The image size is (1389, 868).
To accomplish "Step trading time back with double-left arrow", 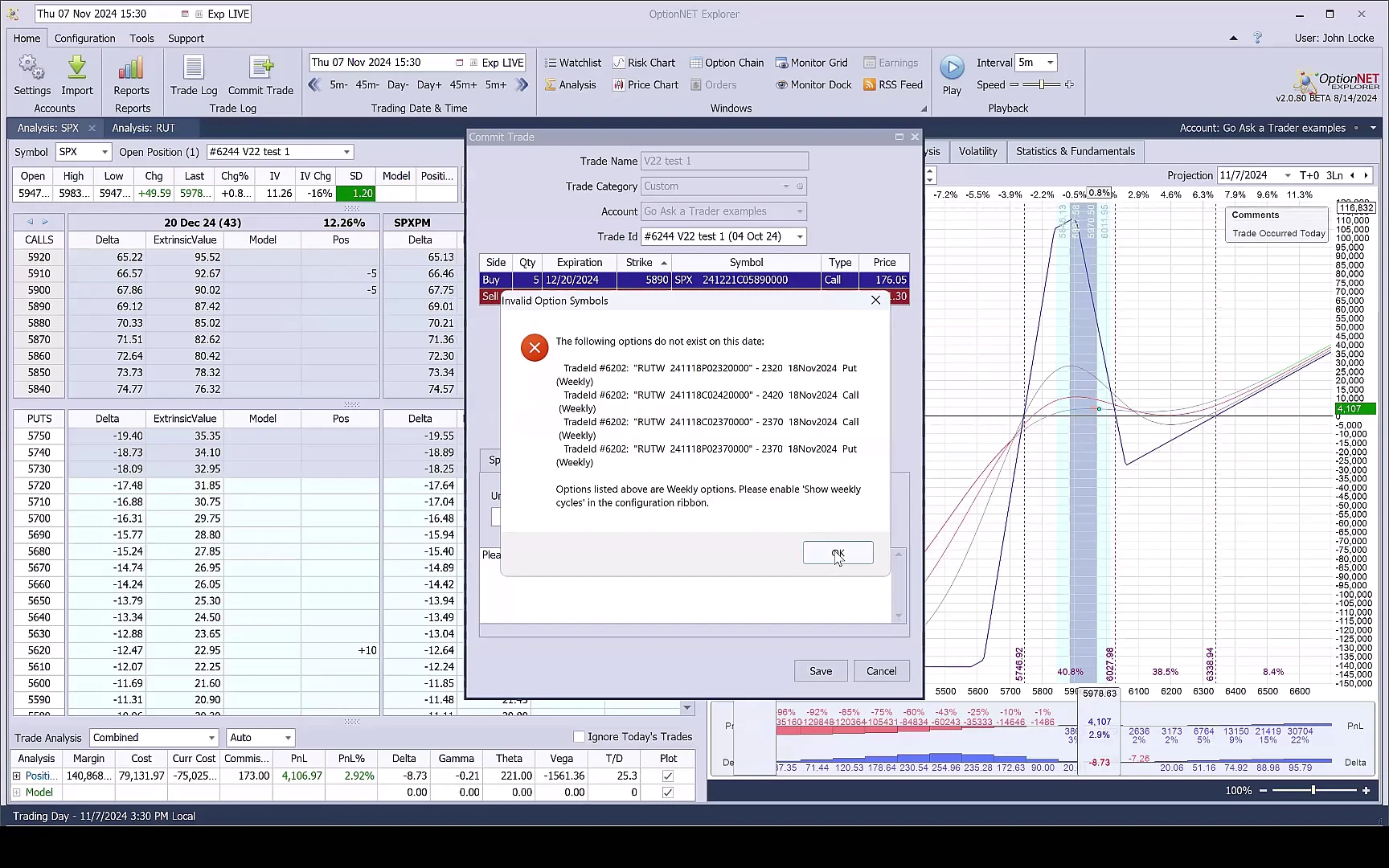I will (314, 84).
